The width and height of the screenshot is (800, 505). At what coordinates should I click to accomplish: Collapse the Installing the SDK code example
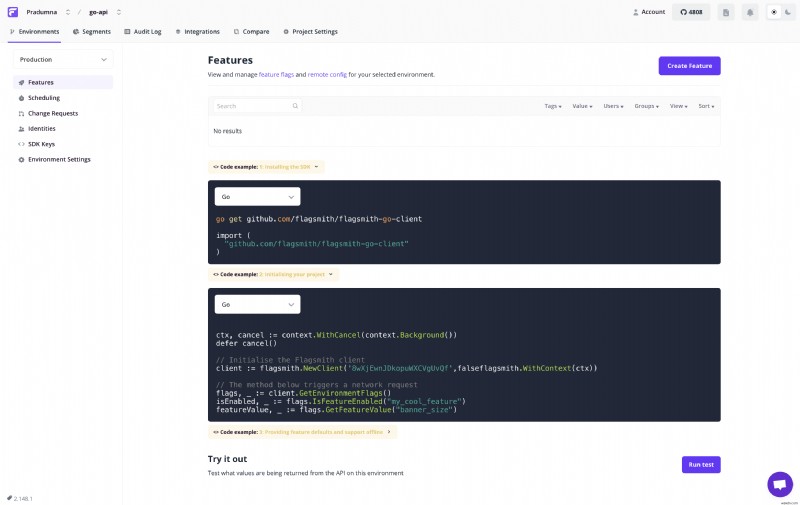[x=266, y=167]
